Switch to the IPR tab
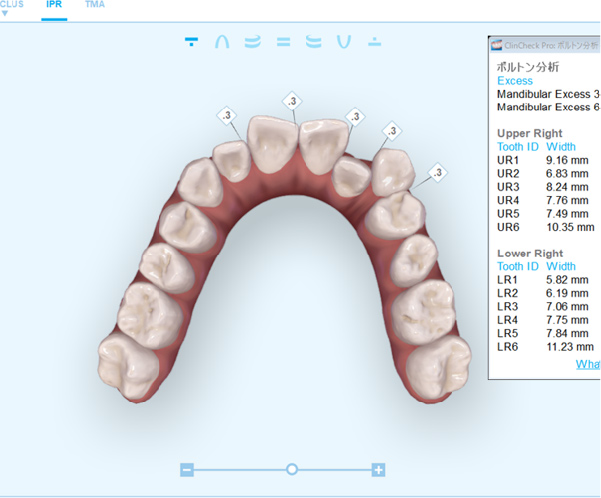This screenshot has height=498, width=601. pos(54,5)
